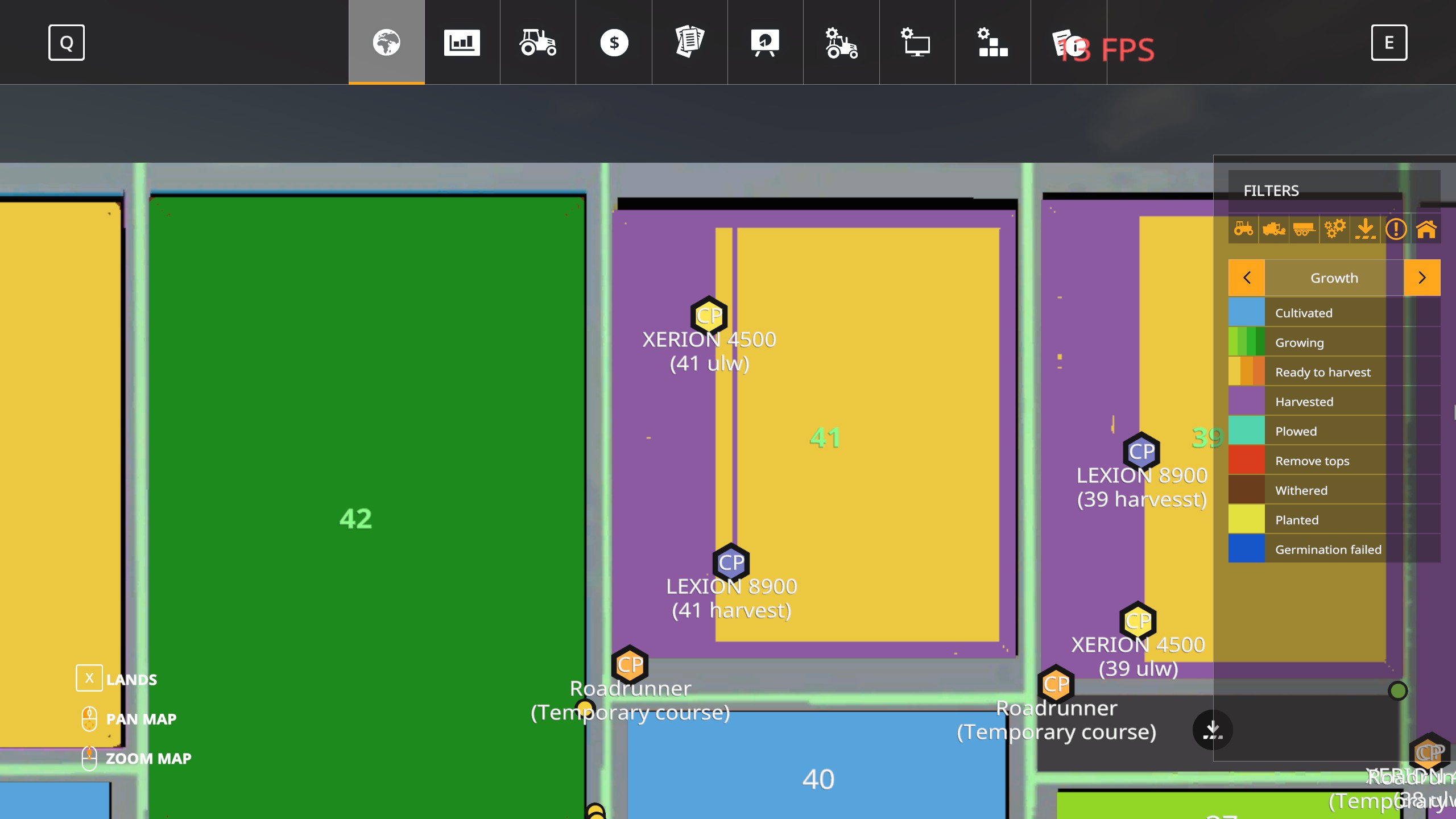Toggle the exclamation mark filter
Screen dimensions: 1456x819
tap(1396, 229)
